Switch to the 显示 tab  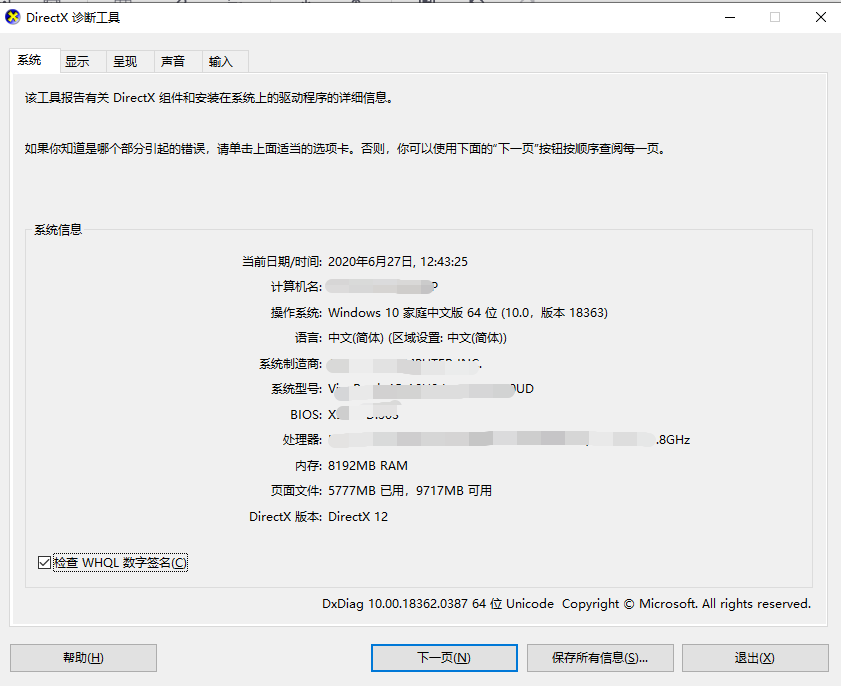(x=83, y=62)
